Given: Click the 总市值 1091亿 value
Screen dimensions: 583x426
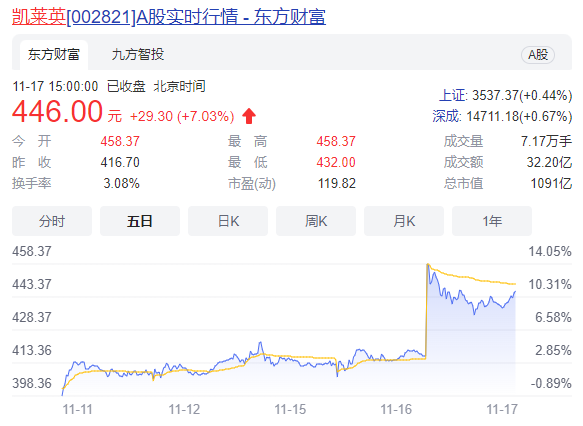Looking at the screenshot, I should (x=551, y=183).
